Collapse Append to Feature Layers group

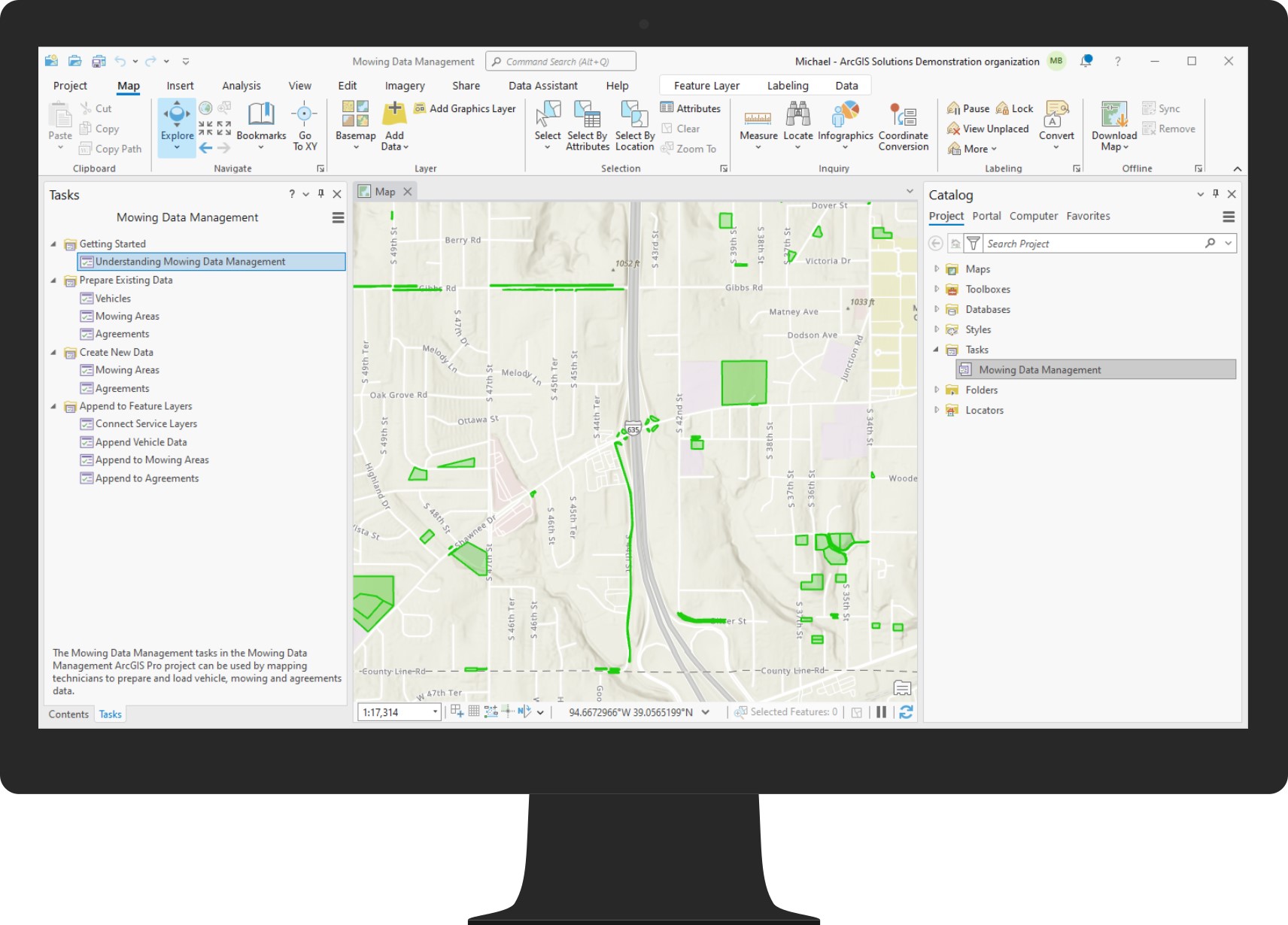tap(53, 406)
